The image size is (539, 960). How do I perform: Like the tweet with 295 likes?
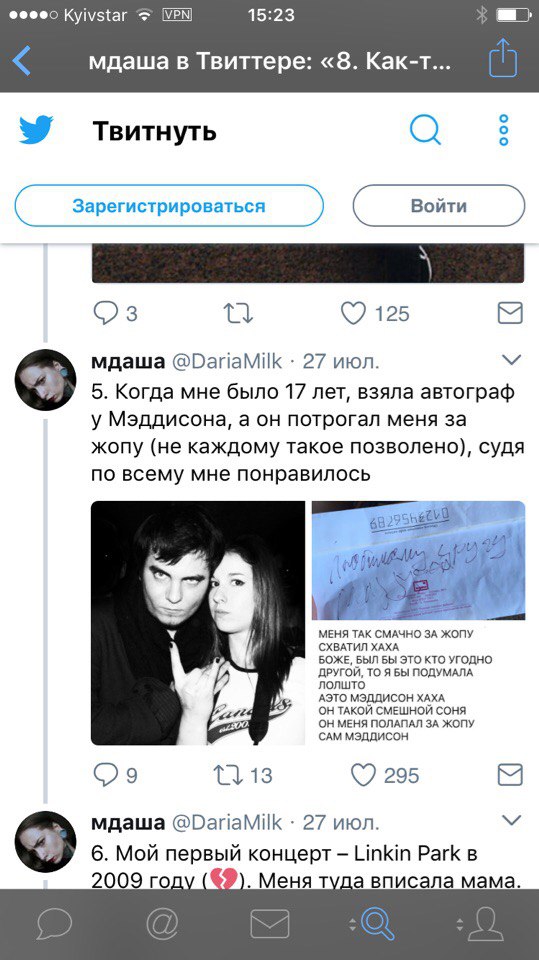coord(363,775)
